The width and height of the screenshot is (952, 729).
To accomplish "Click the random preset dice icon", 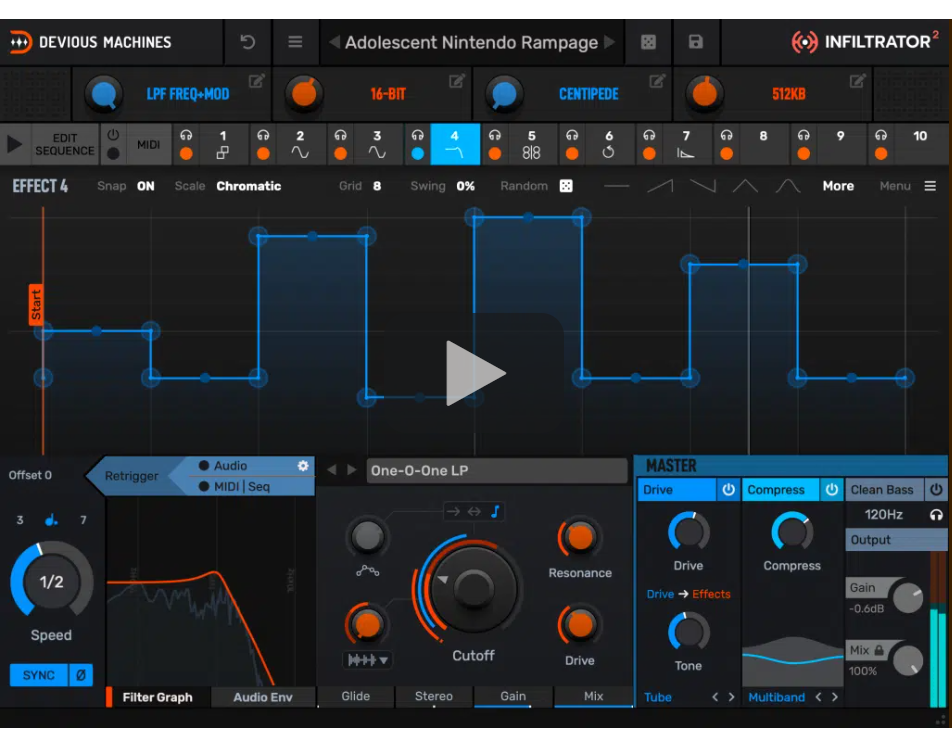I will tap(648, 42).
